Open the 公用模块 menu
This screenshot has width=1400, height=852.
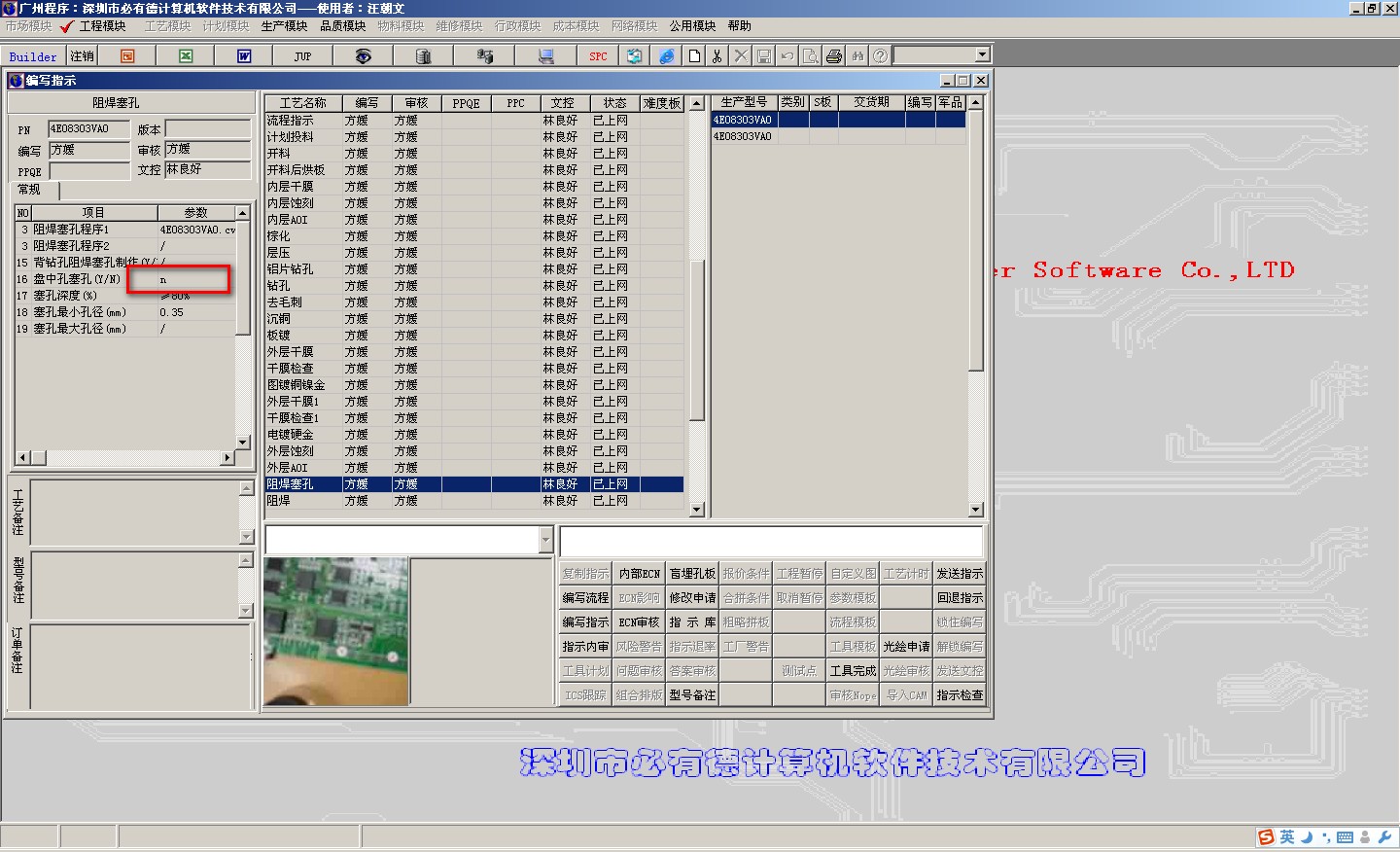(692, 26)
